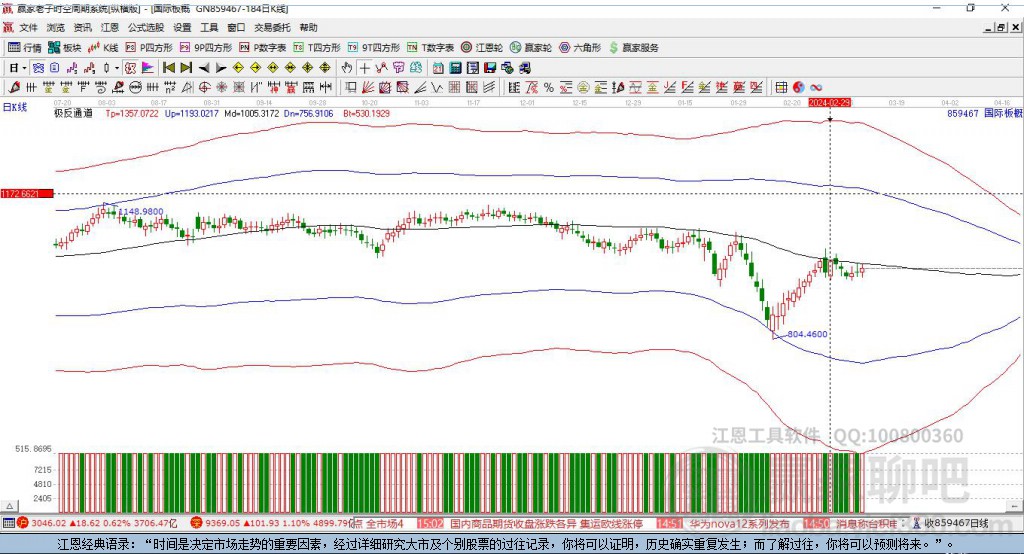The height and width of the screenshot is (554, 1024).
Task: Click the pink flag chart icon
Action: point(148,67)
